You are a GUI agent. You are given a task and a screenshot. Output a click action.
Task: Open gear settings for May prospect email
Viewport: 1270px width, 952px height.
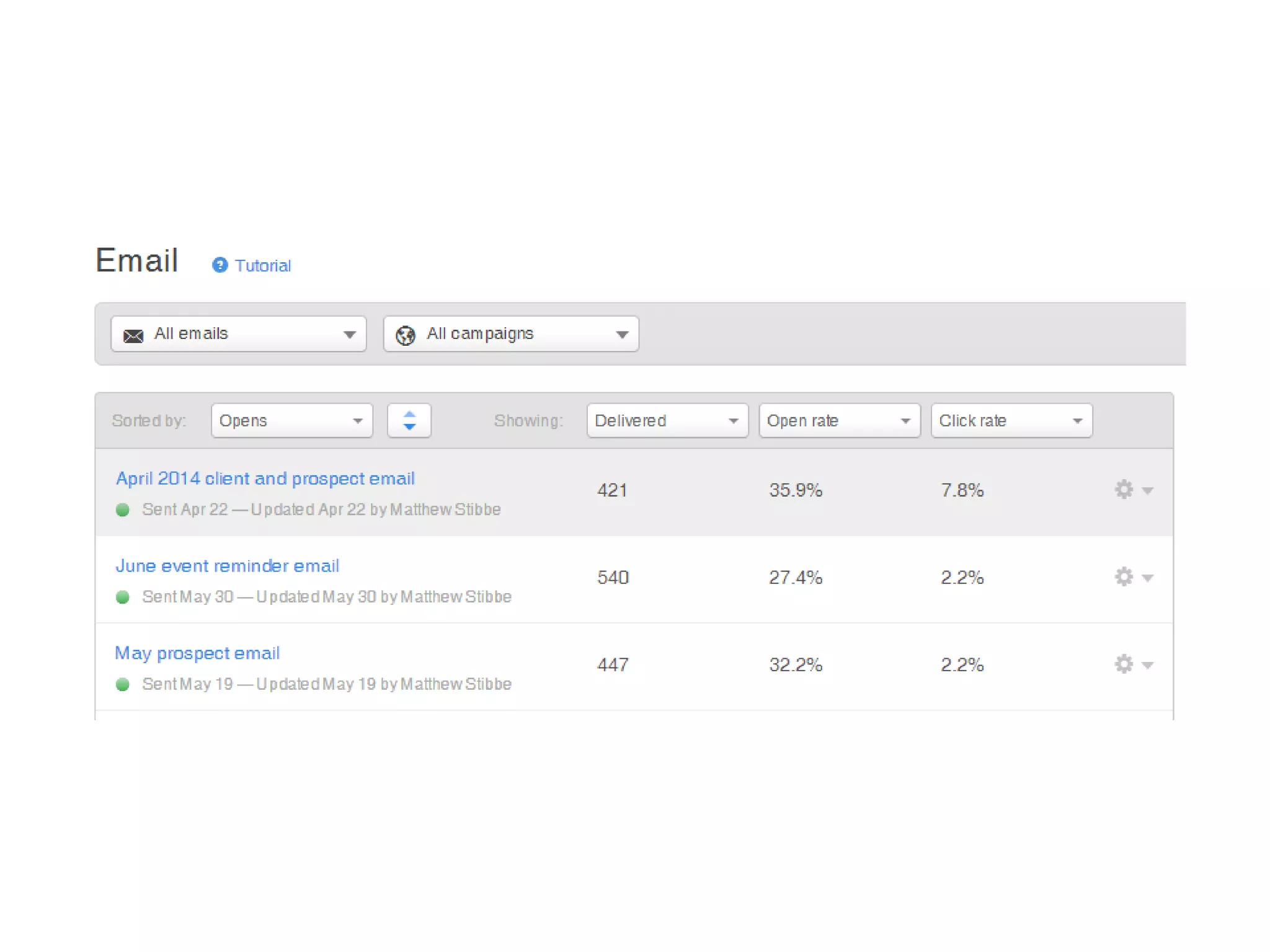click(x=1124, y=664)
